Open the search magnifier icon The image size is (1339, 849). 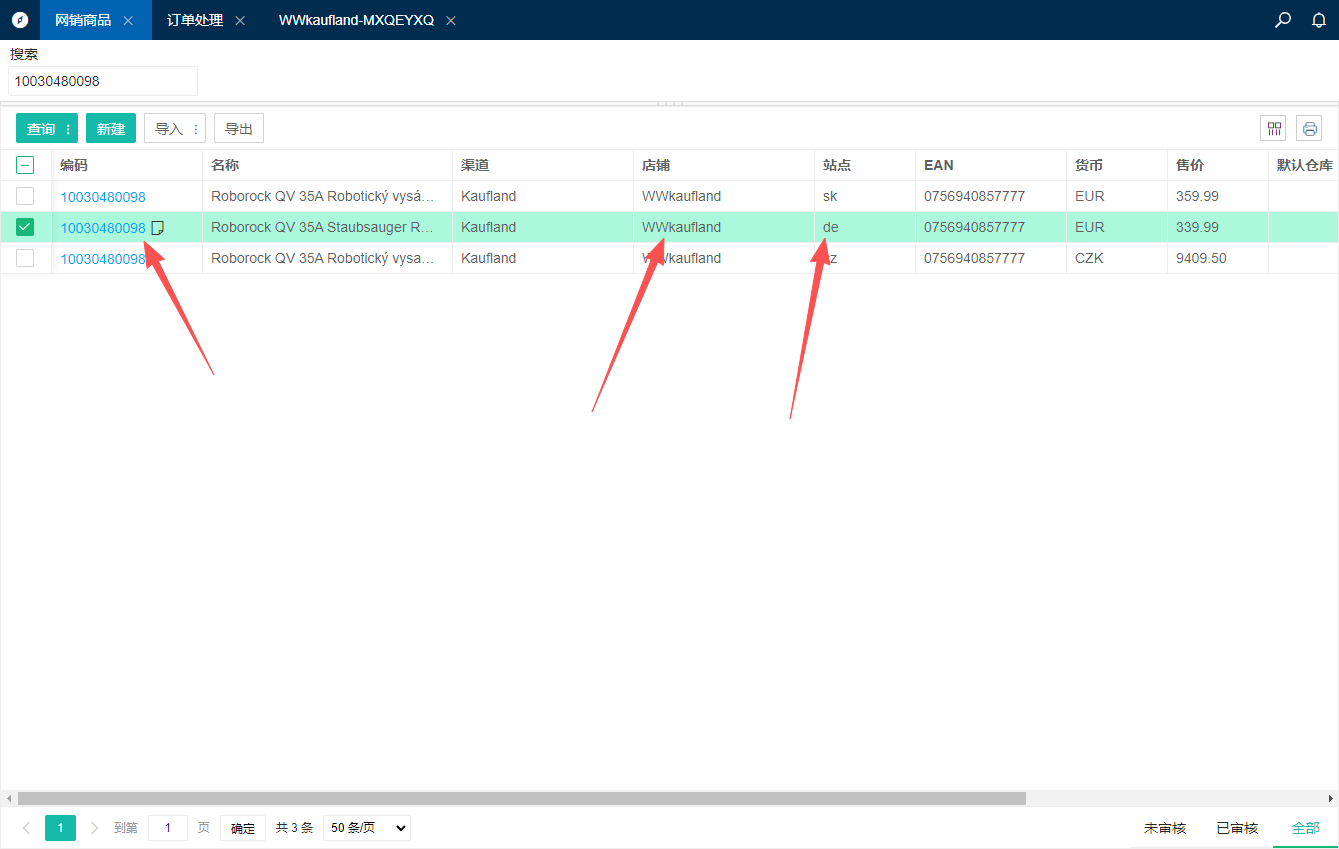(x=1283, y=20)
